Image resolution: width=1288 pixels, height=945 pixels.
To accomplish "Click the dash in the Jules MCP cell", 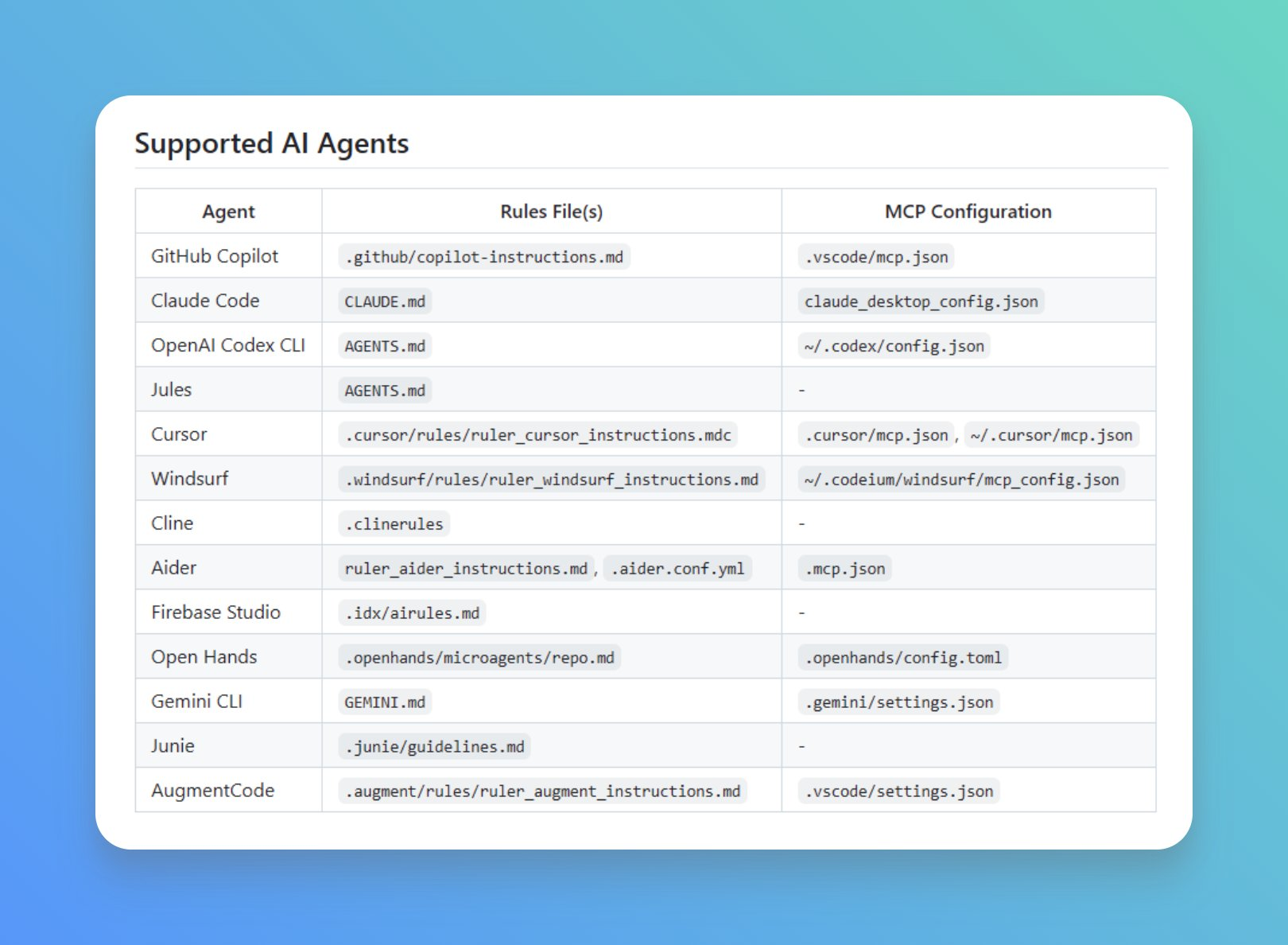I will [x=801, y=391].
